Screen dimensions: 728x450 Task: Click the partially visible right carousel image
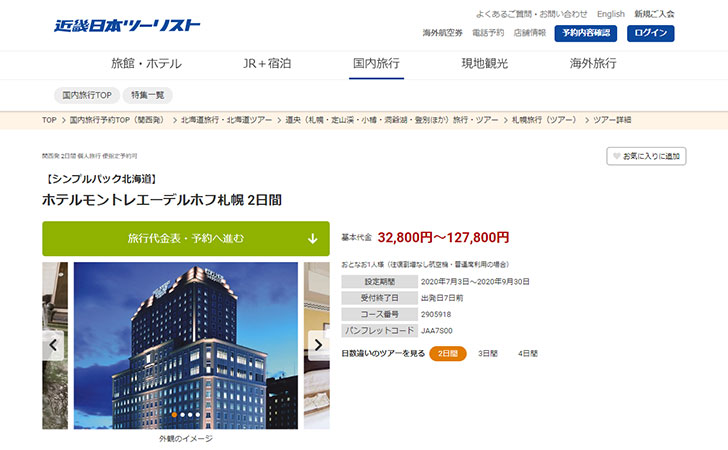[317, 346]
